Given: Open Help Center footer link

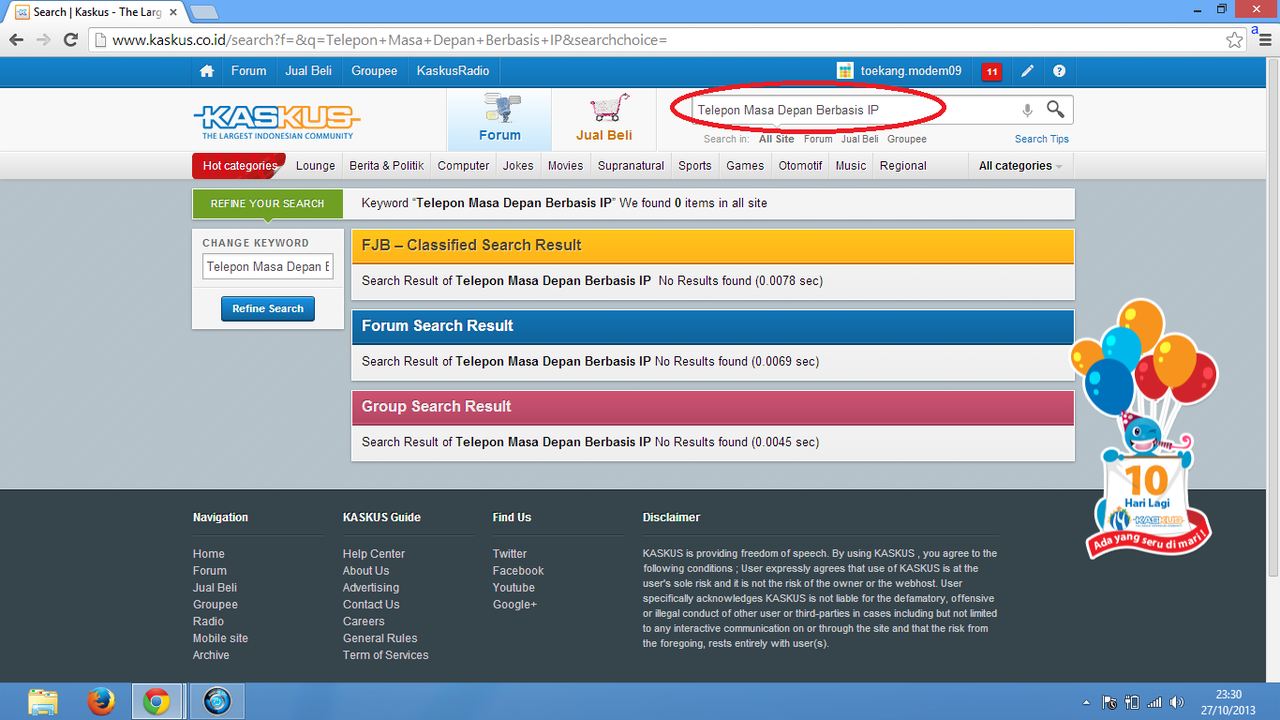Looking at the screenshot, I should coord(374,554).
